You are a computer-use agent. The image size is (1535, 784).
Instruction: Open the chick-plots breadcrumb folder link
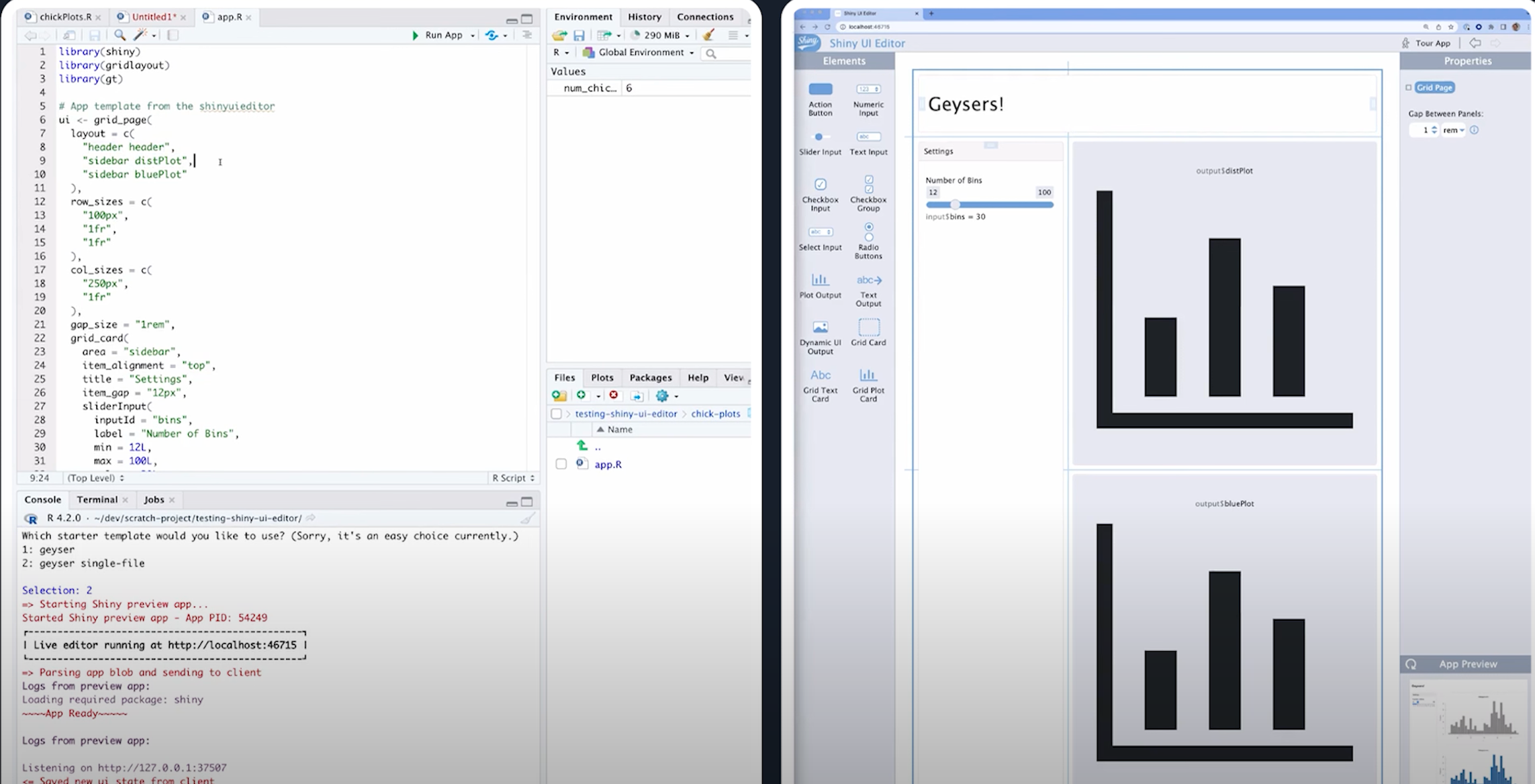(x=715, y=413)
